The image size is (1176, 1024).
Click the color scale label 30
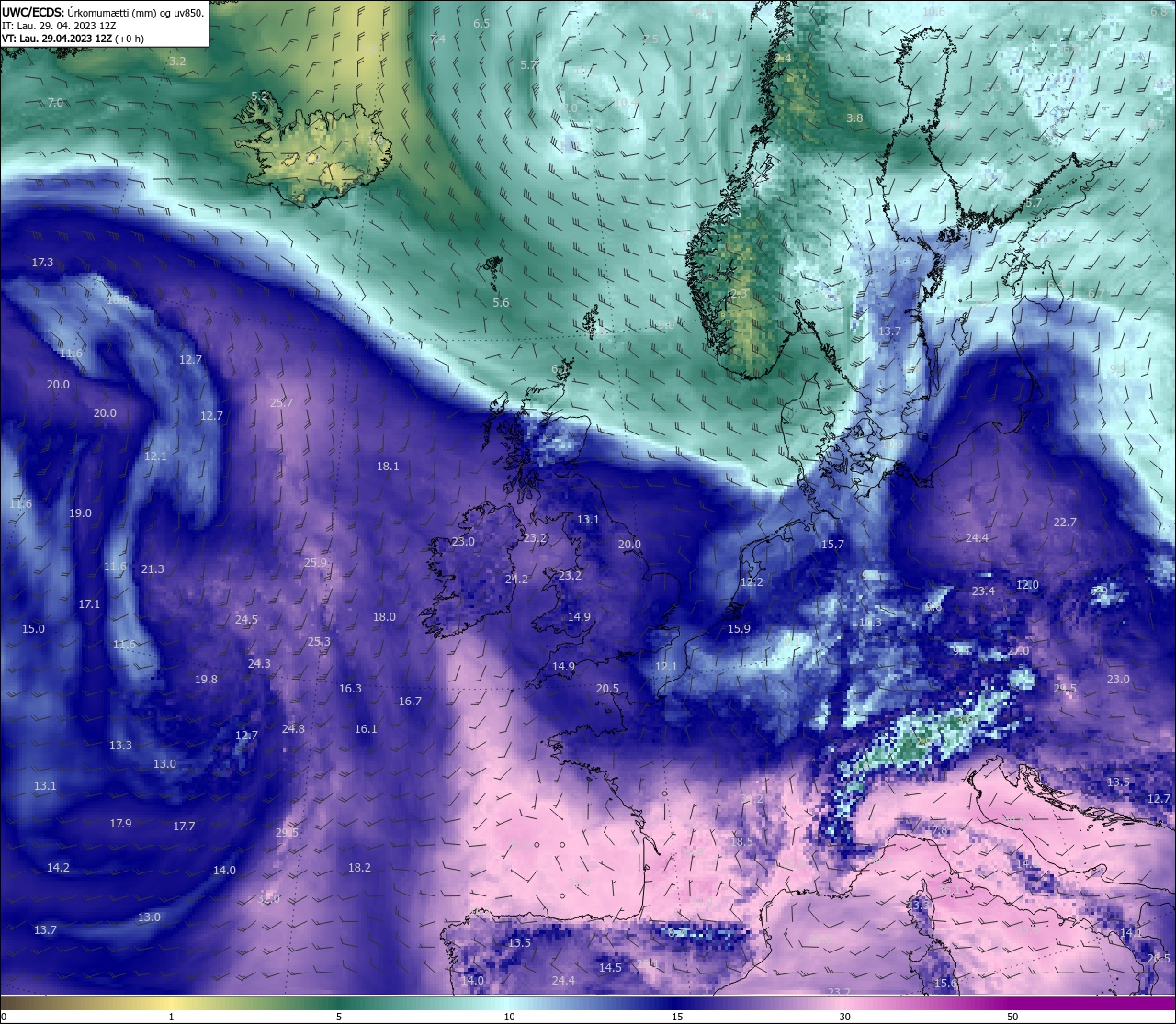(844, 1018)
